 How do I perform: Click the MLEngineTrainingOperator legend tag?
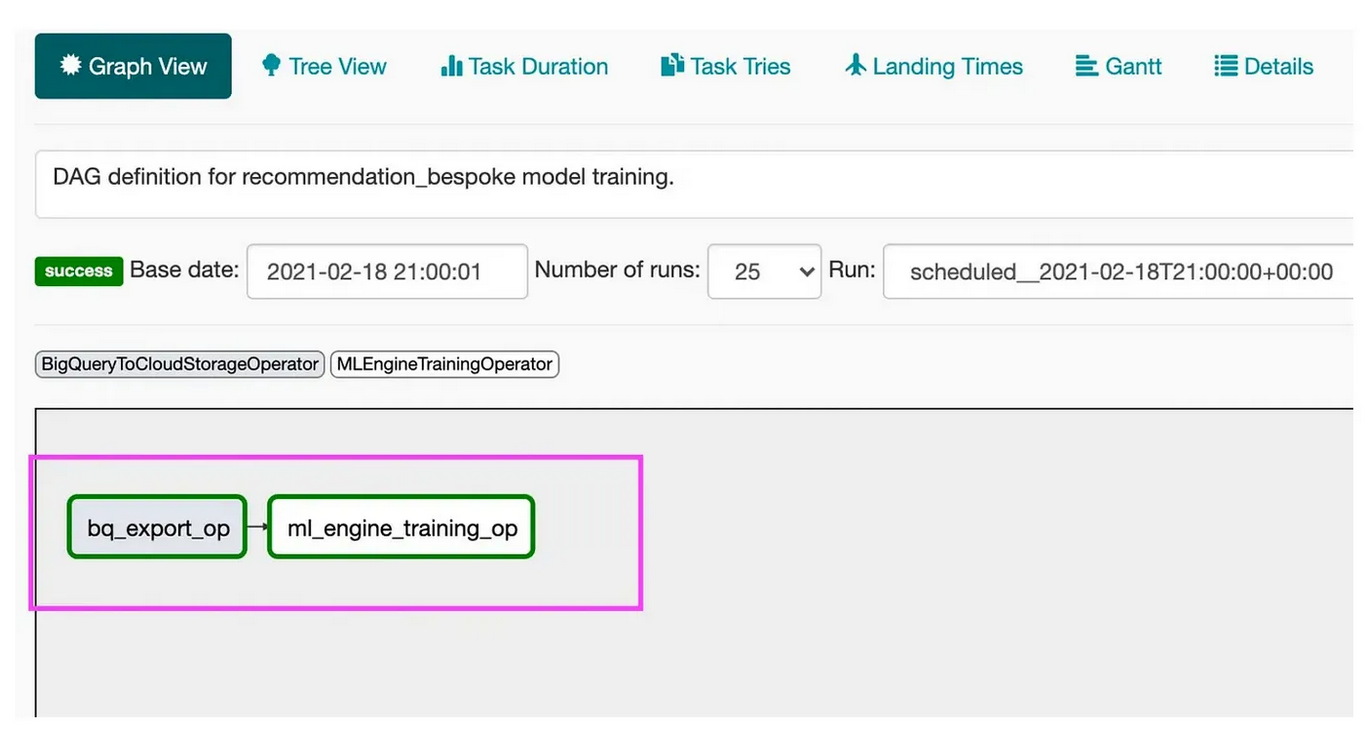click(x=445, y=364)
